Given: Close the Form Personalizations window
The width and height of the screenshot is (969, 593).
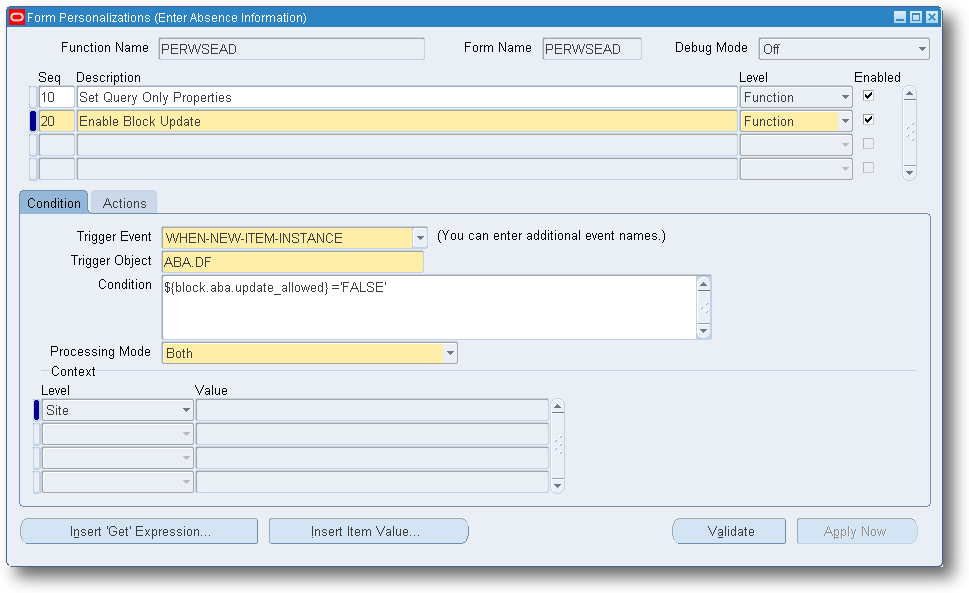Looking at the screenshot, I should click(x=932, y=17).
